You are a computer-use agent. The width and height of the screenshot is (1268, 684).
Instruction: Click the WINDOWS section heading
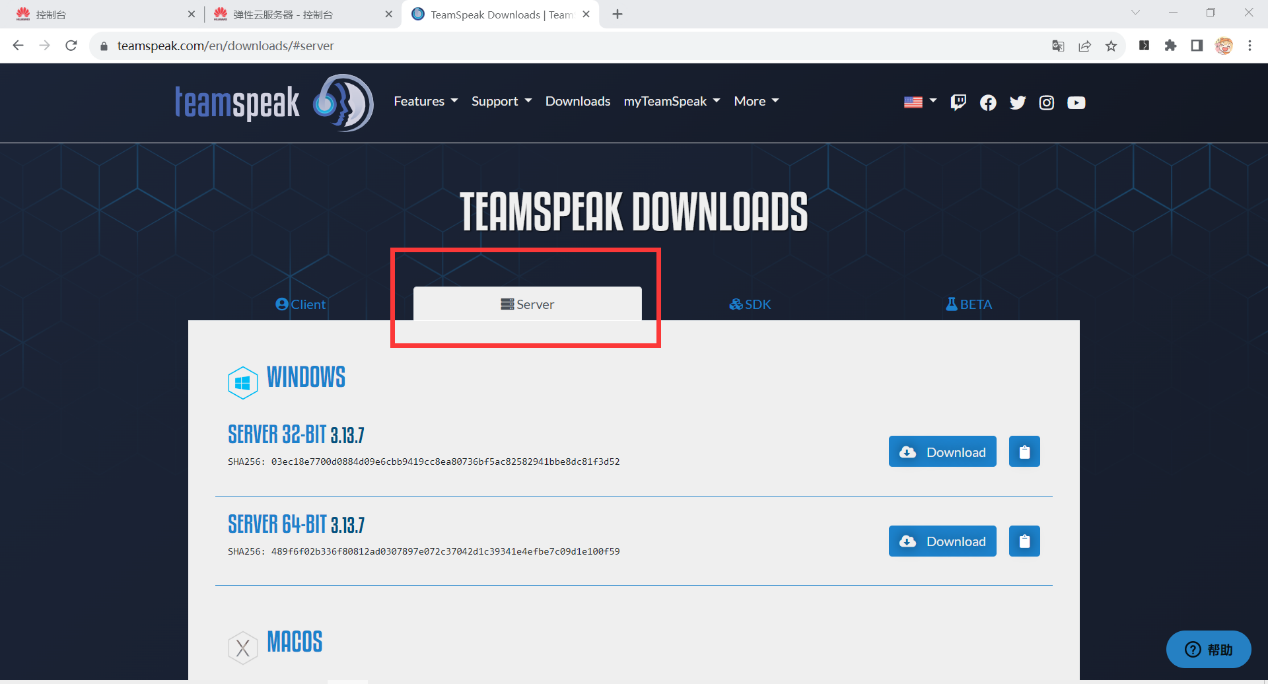pyautogui.click(x=306, y=377)
